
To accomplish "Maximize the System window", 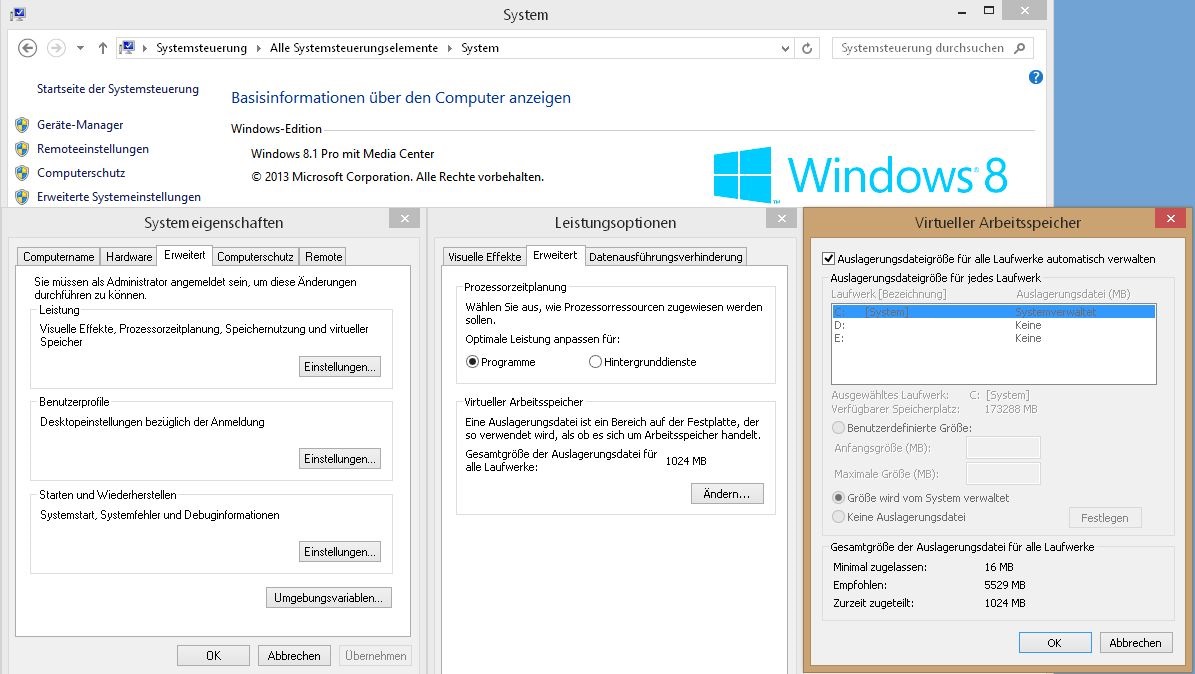I will coord(988,10).
